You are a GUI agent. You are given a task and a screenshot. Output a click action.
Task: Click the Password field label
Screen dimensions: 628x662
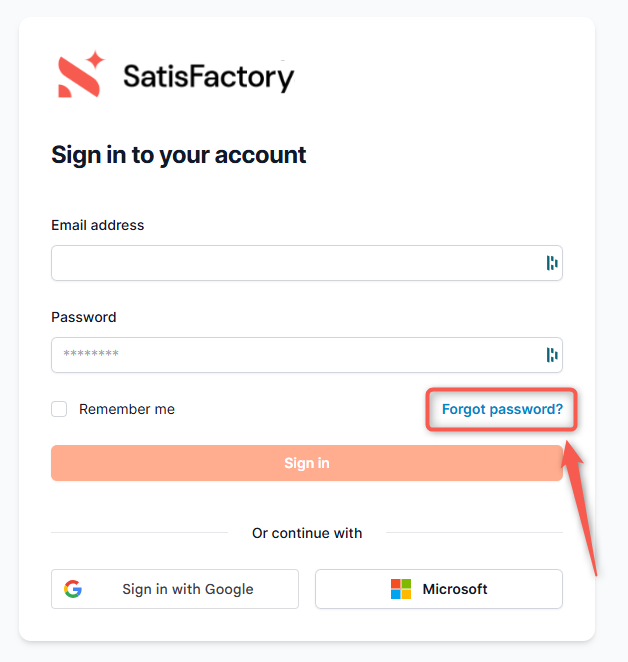(x=83, y=317)
